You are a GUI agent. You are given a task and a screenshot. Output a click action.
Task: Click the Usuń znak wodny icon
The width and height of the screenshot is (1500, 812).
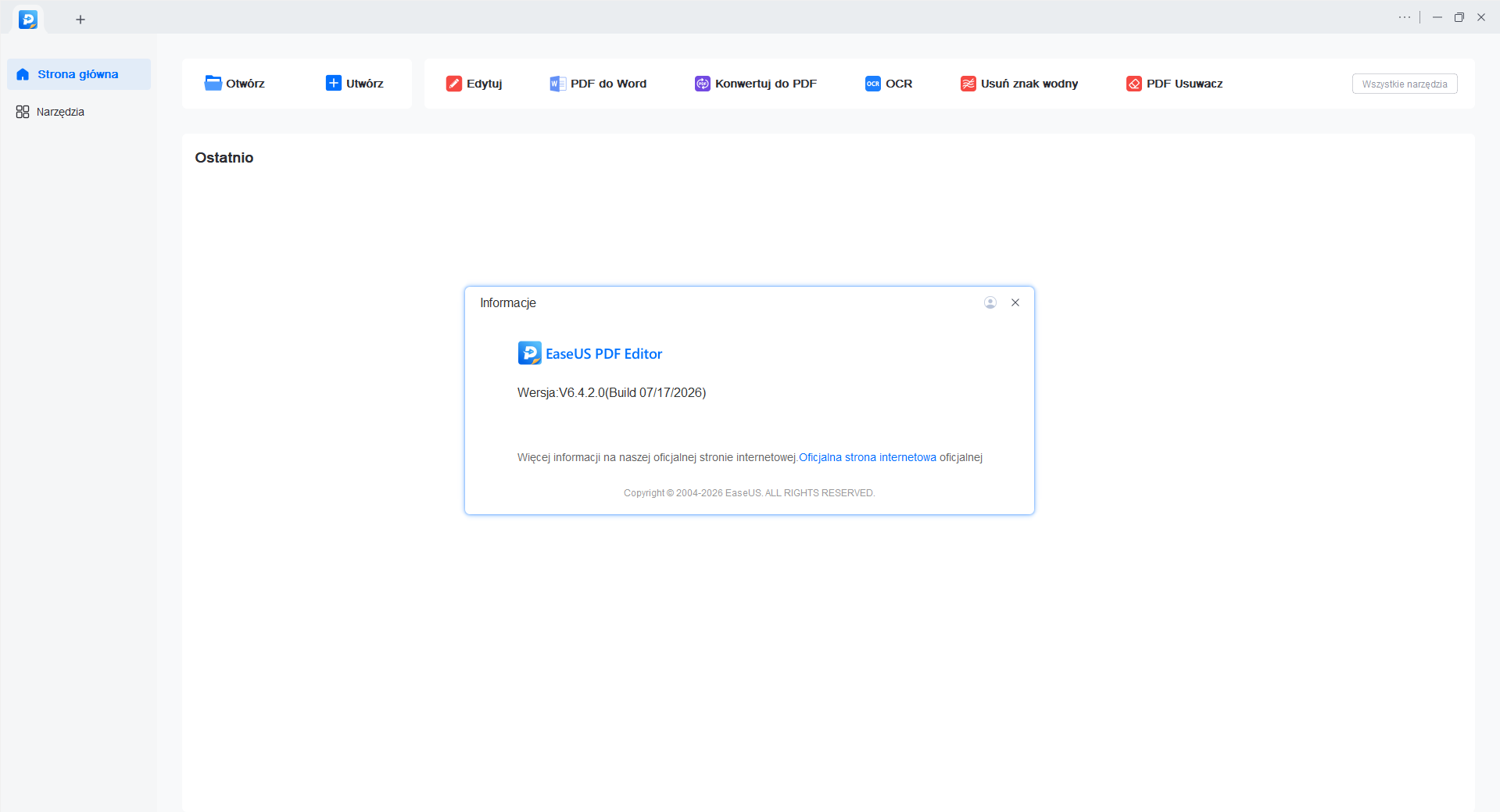coord(968,84)
